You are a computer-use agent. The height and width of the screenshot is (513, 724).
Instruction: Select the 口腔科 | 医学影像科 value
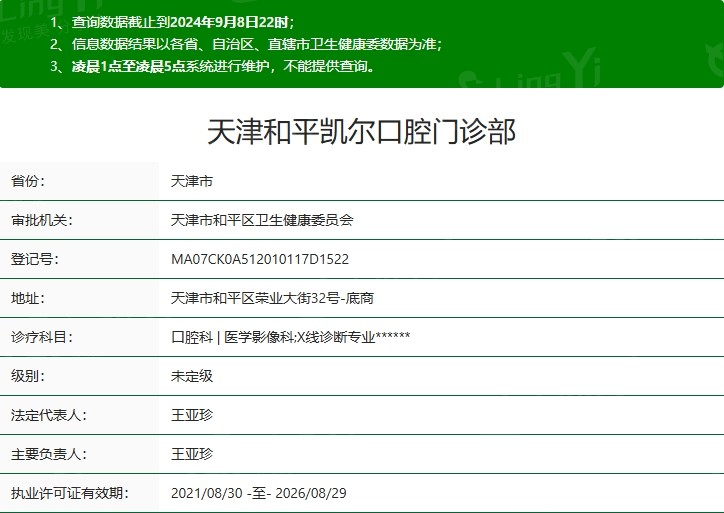tap(290, 337)
